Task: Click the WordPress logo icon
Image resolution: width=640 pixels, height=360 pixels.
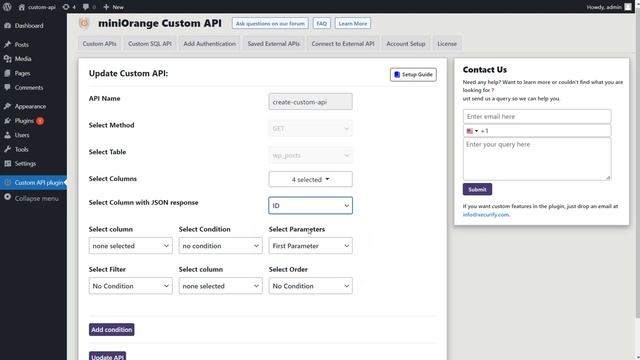Action: [7, 7]
